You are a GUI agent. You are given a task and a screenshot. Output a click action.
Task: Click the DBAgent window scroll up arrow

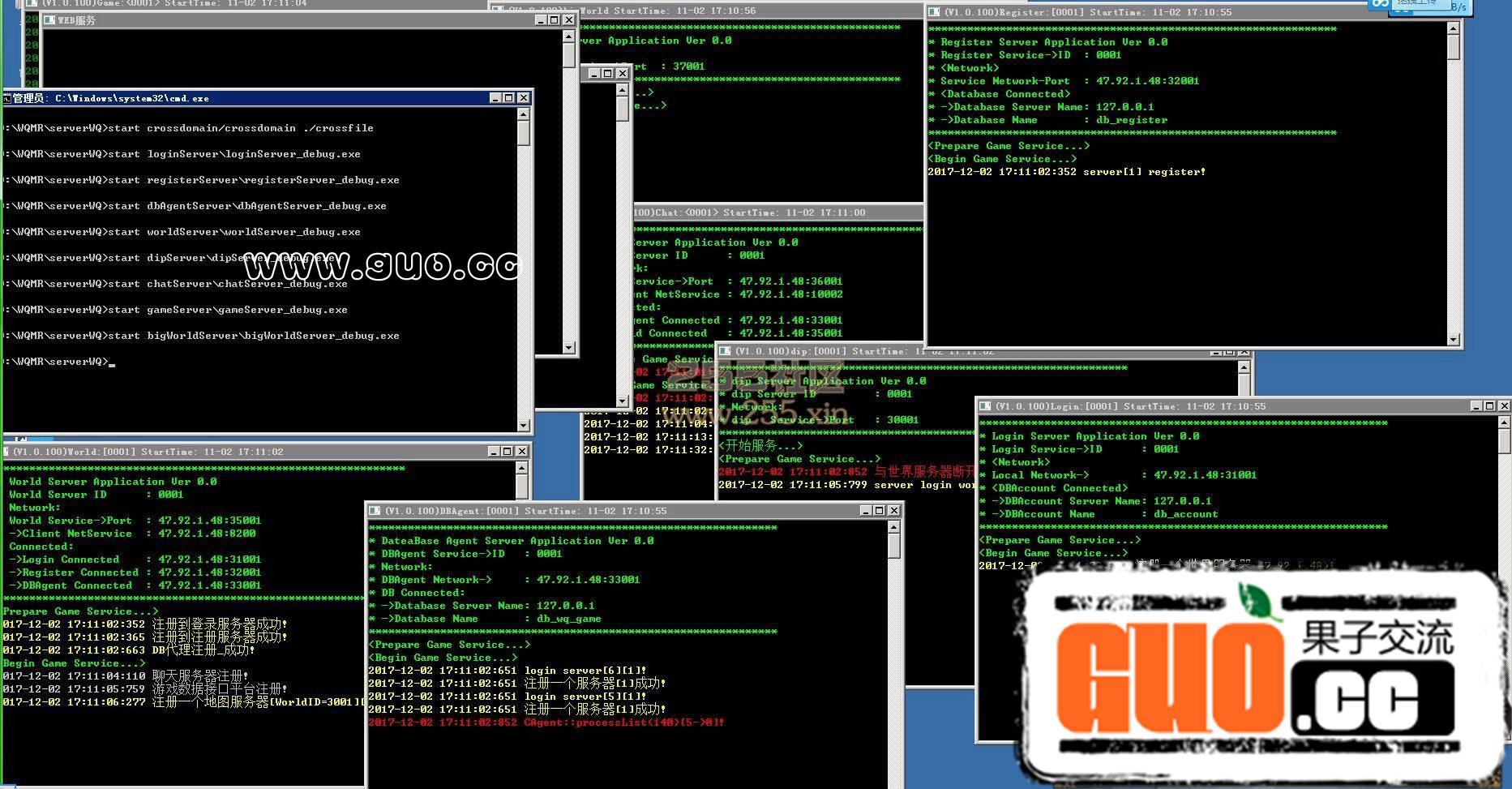893,528
